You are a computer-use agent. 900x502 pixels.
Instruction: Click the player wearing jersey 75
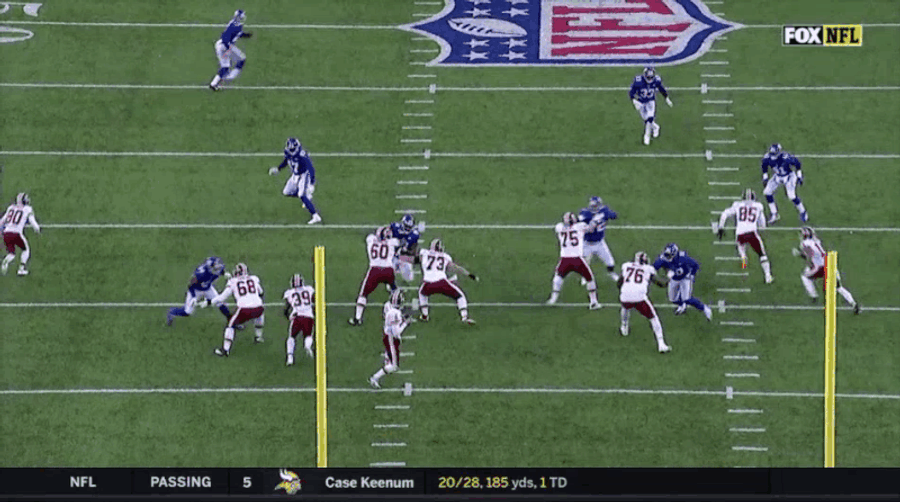coord(573,258)
